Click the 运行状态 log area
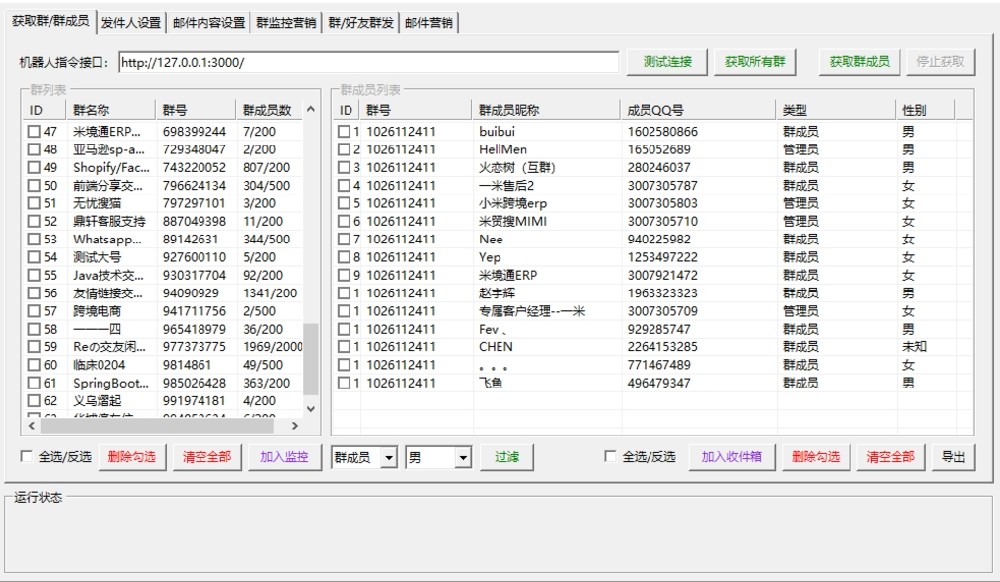 (498, 535)
